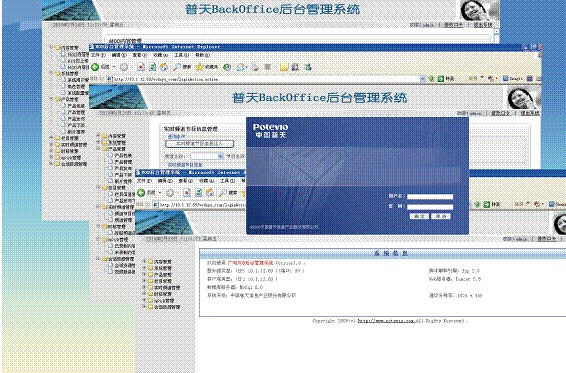Click Messenger icon in middle IE toolbar

[307, 67]
